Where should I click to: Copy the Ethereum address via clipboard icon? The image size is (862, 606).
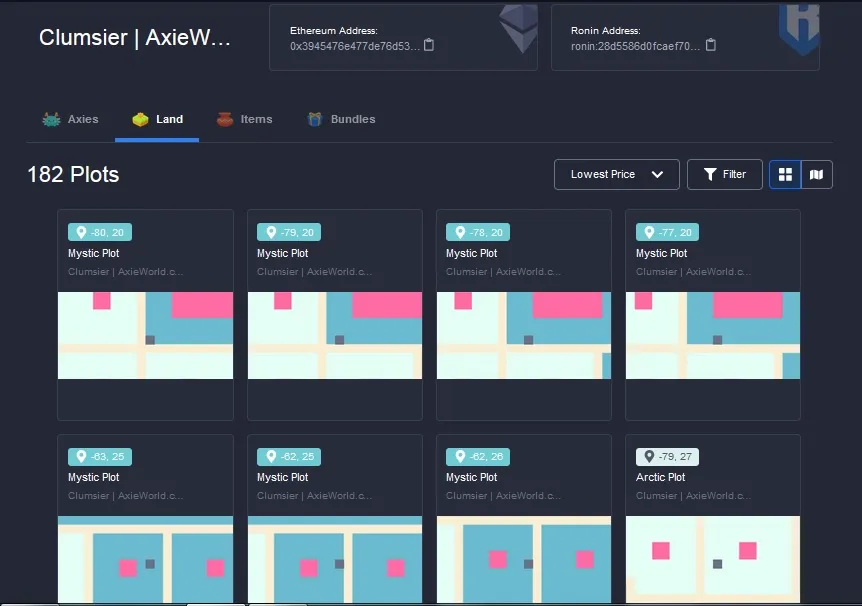(x=429, y=45)
